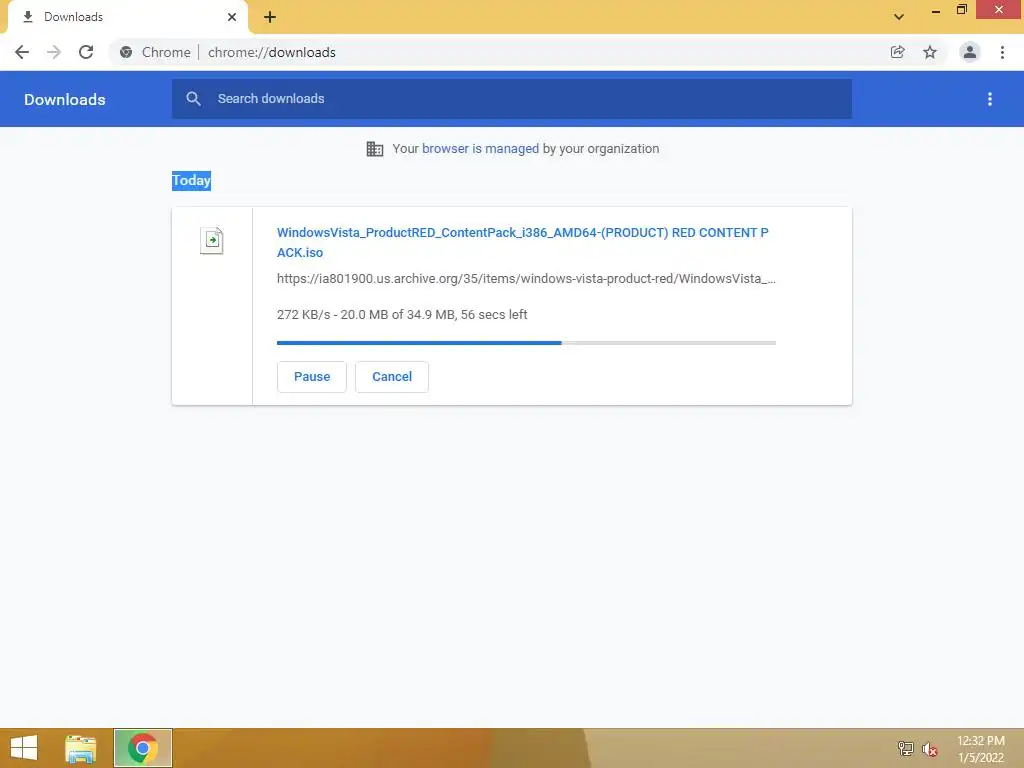
Task: Click the Chrome taskbar icon
Action: (x=143, y=748)
